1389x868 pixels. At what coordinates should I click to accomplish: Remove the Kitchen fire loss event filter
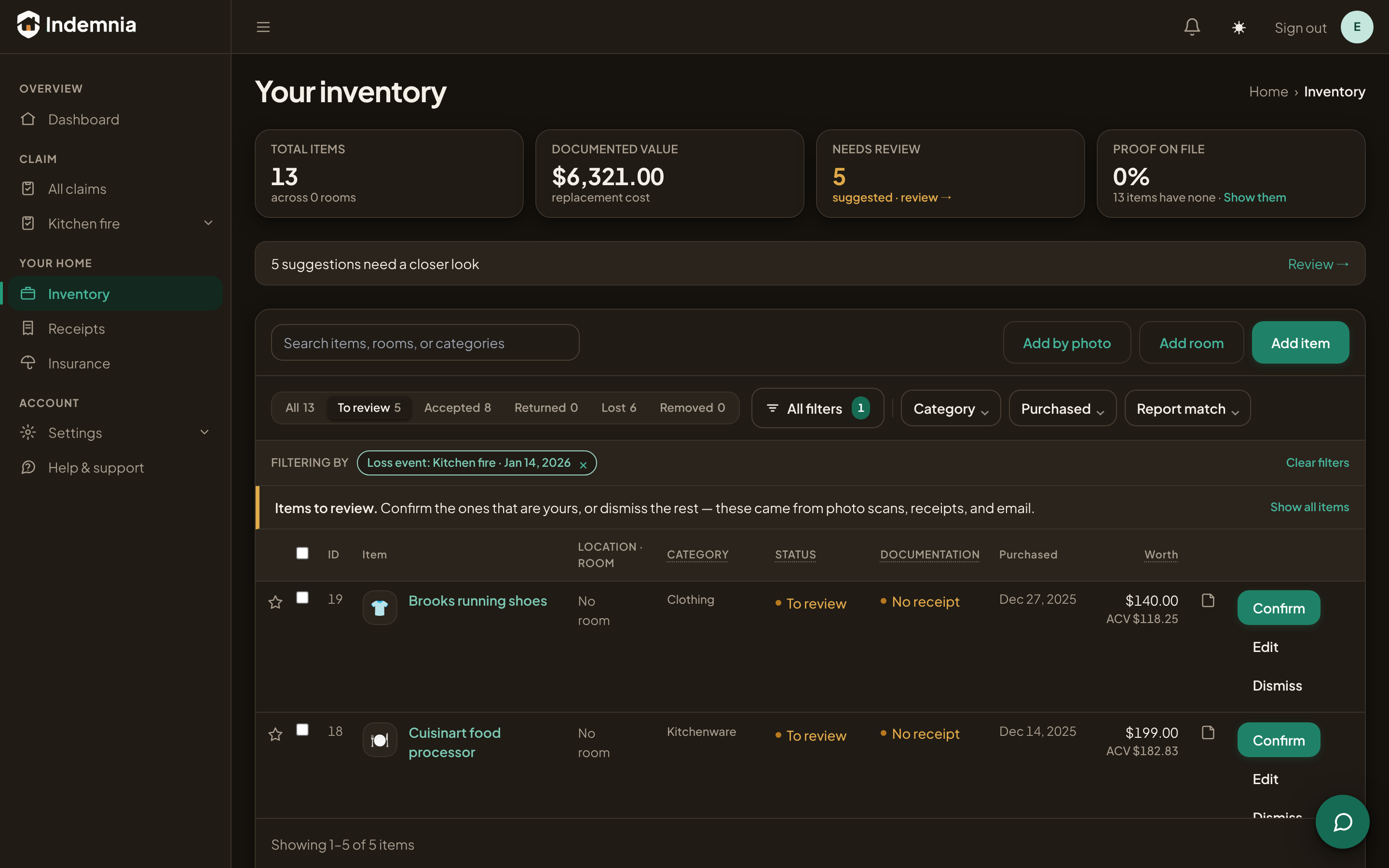tap(583, 464)
